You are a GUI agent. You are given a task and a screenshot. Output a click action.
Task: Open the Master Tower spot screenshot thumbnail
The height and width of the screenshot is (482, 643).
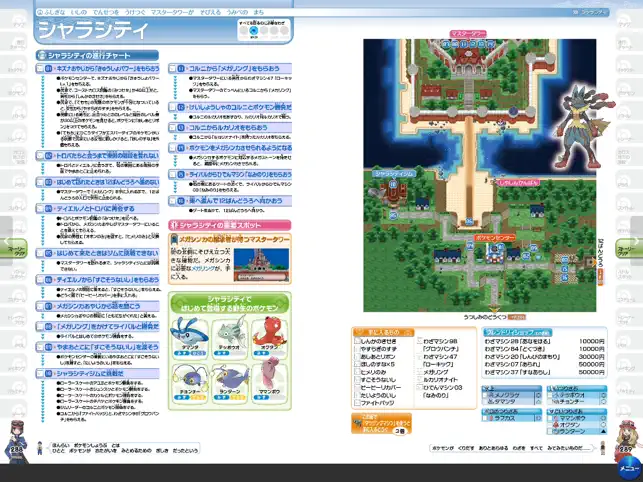[261, 265]
